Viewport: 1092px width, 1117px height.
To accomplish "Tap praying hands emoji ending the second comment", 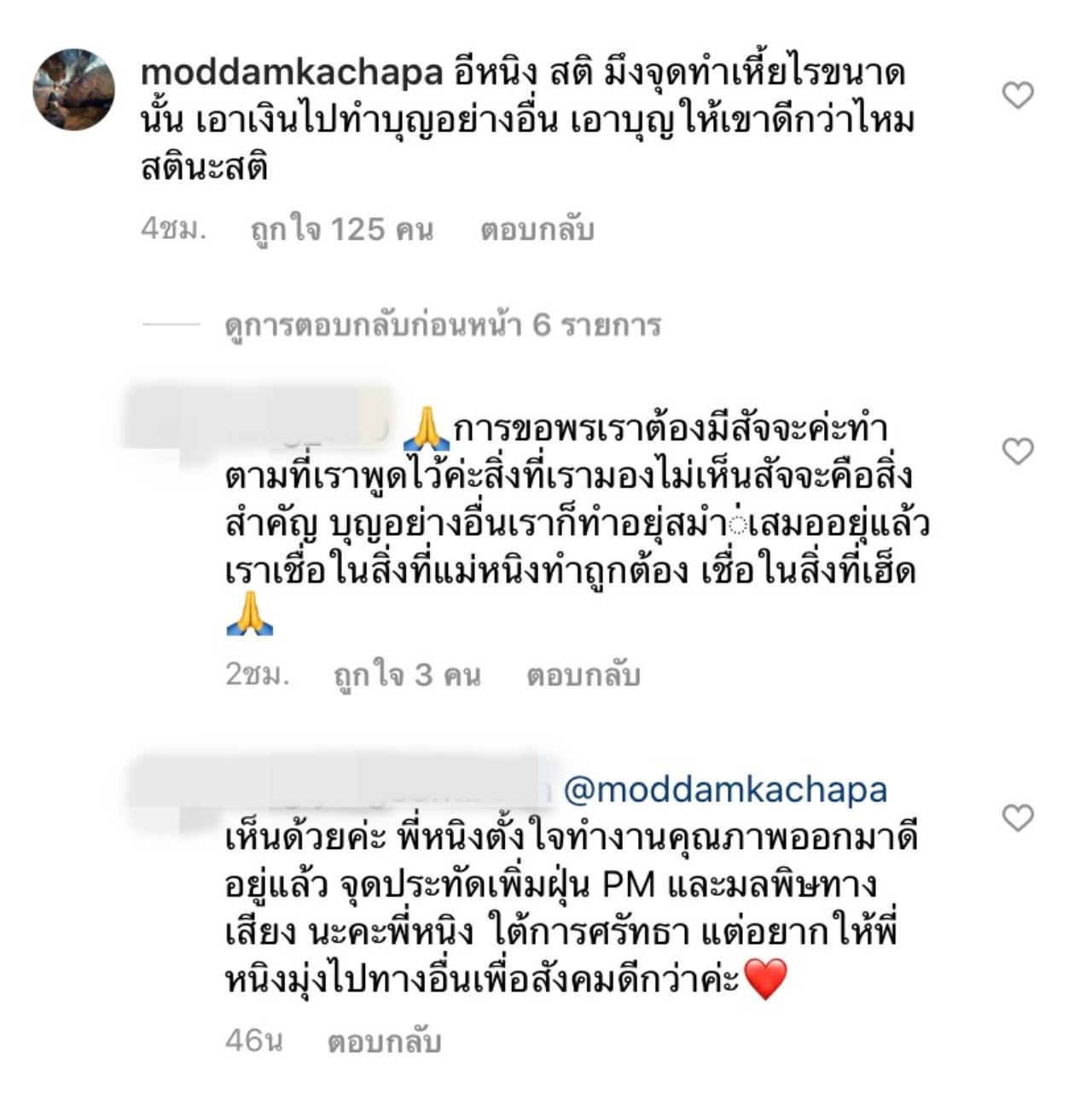I will click(x=250, y=614).
